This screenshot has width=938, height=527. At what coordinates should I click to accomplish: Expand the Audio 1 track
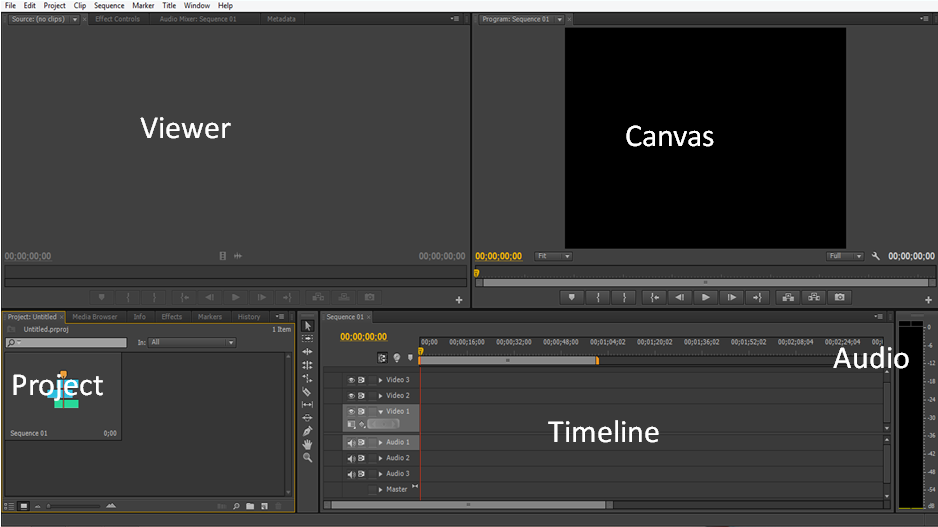[380, 442]
